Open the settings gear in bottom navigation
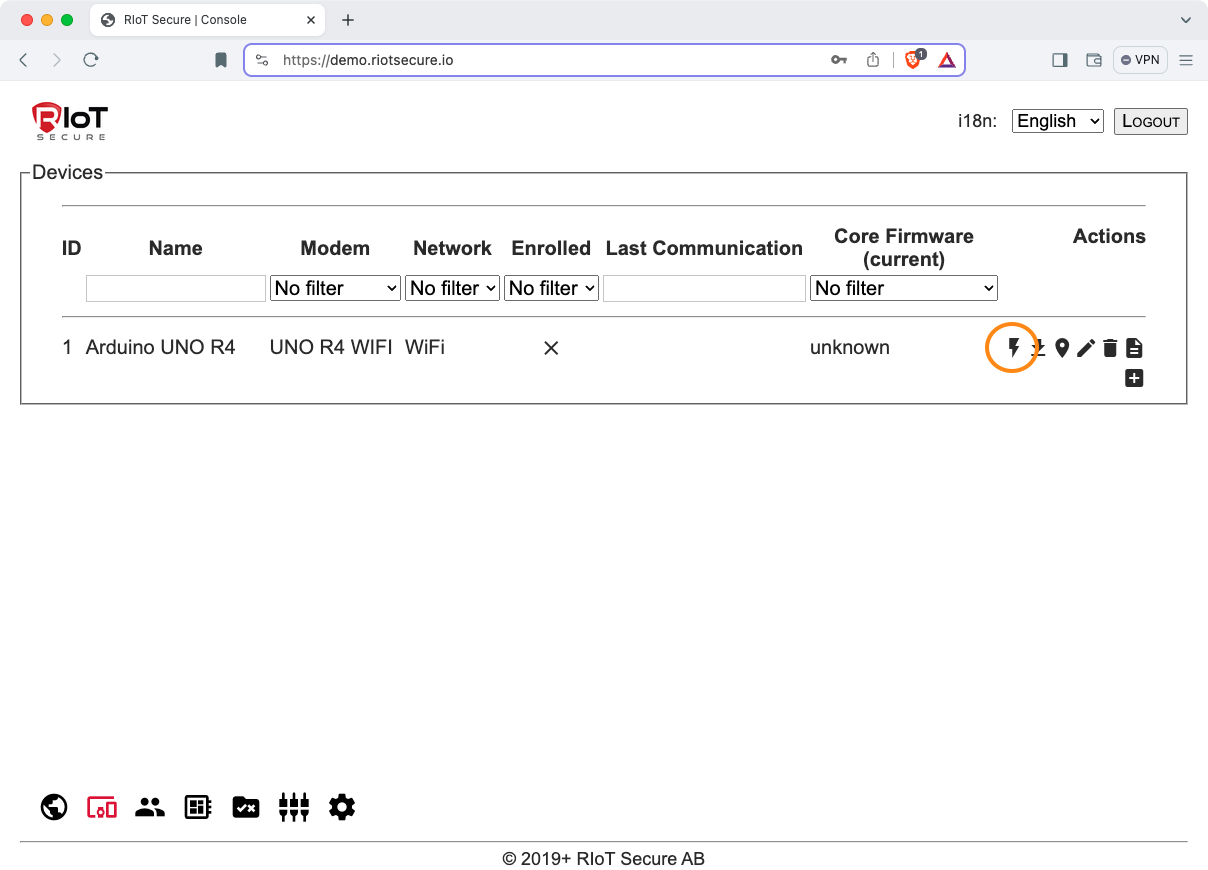1208x870 pixels. pos(342,807)
